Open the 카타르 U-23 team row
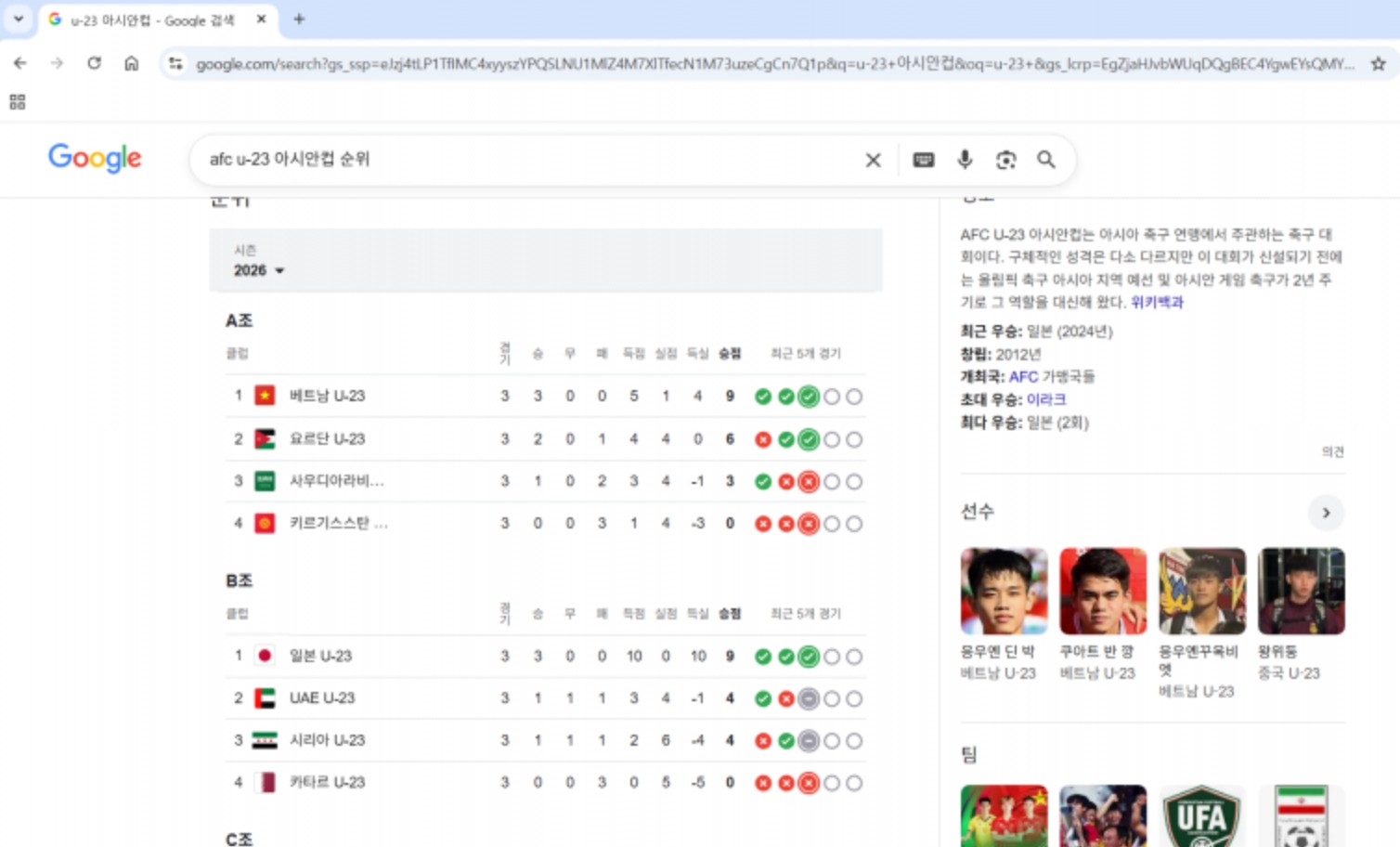This screenshot has width=1400, height=847. tap(545, 782)
